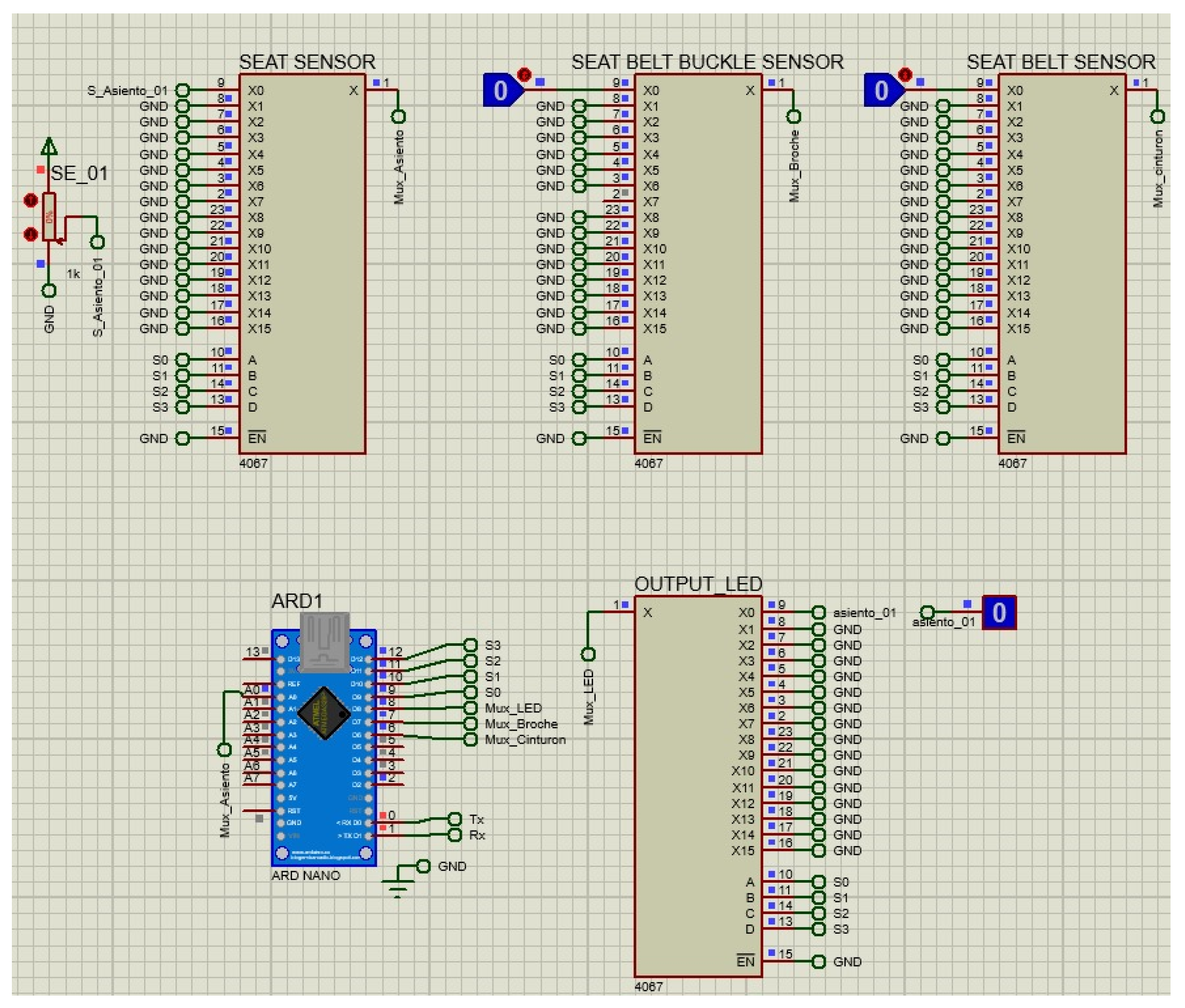Image resolution: width=1185 pixels, height=1008 pixels.
Task: Click the Mux_Cinturon terminal beside the Arduino
Action: pos(470,739)
